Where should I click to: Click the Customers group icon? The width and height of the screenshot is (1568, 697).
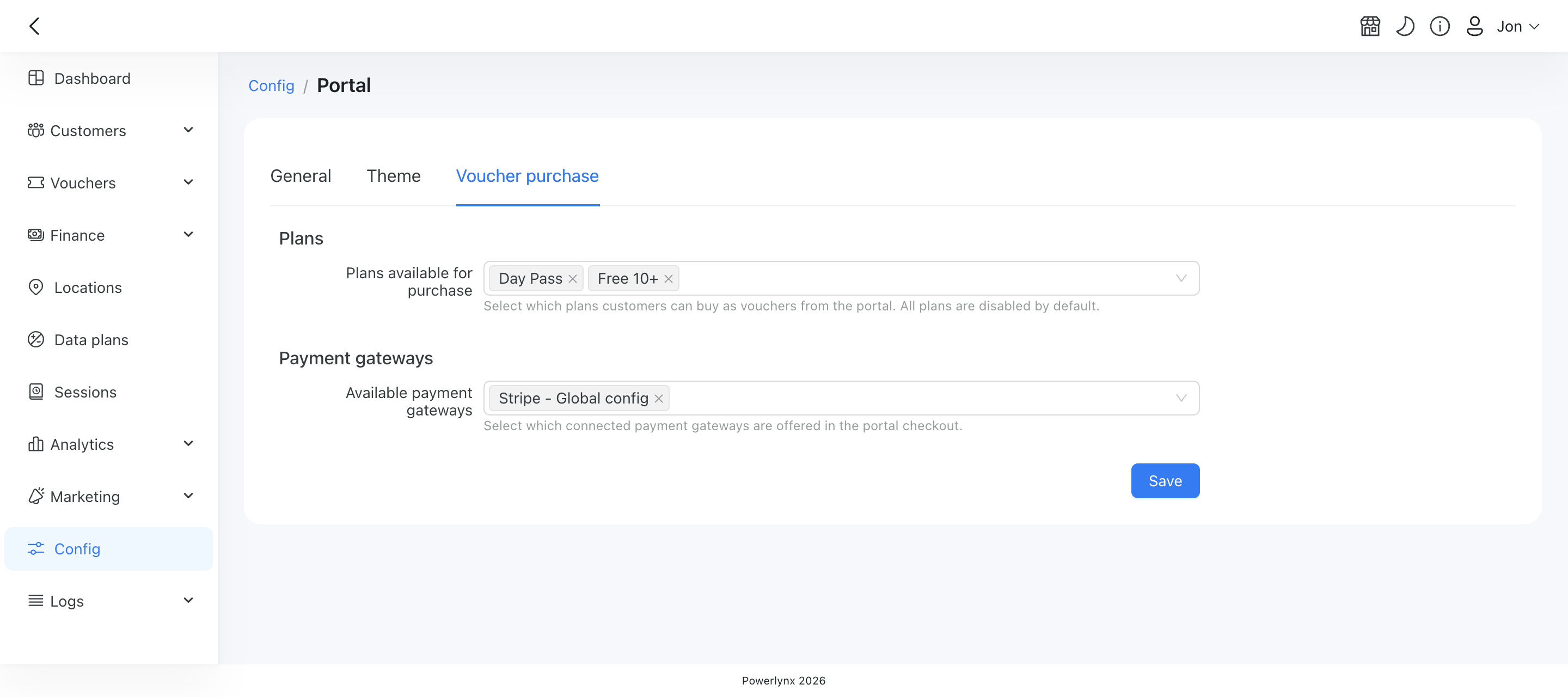click(36, 130)
